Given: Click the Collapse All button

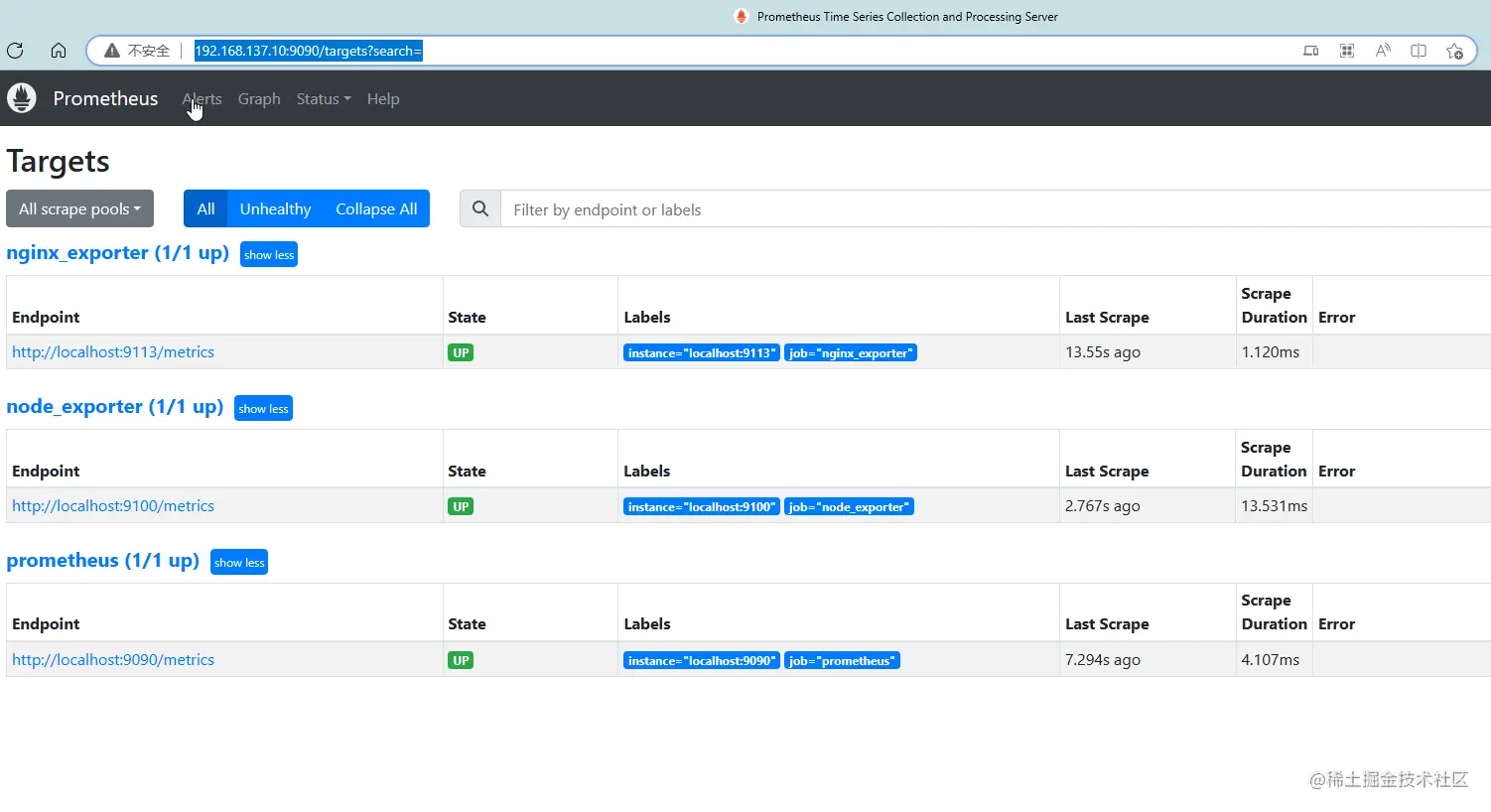Looking at the screenshot, I should [x=376, y=208].
